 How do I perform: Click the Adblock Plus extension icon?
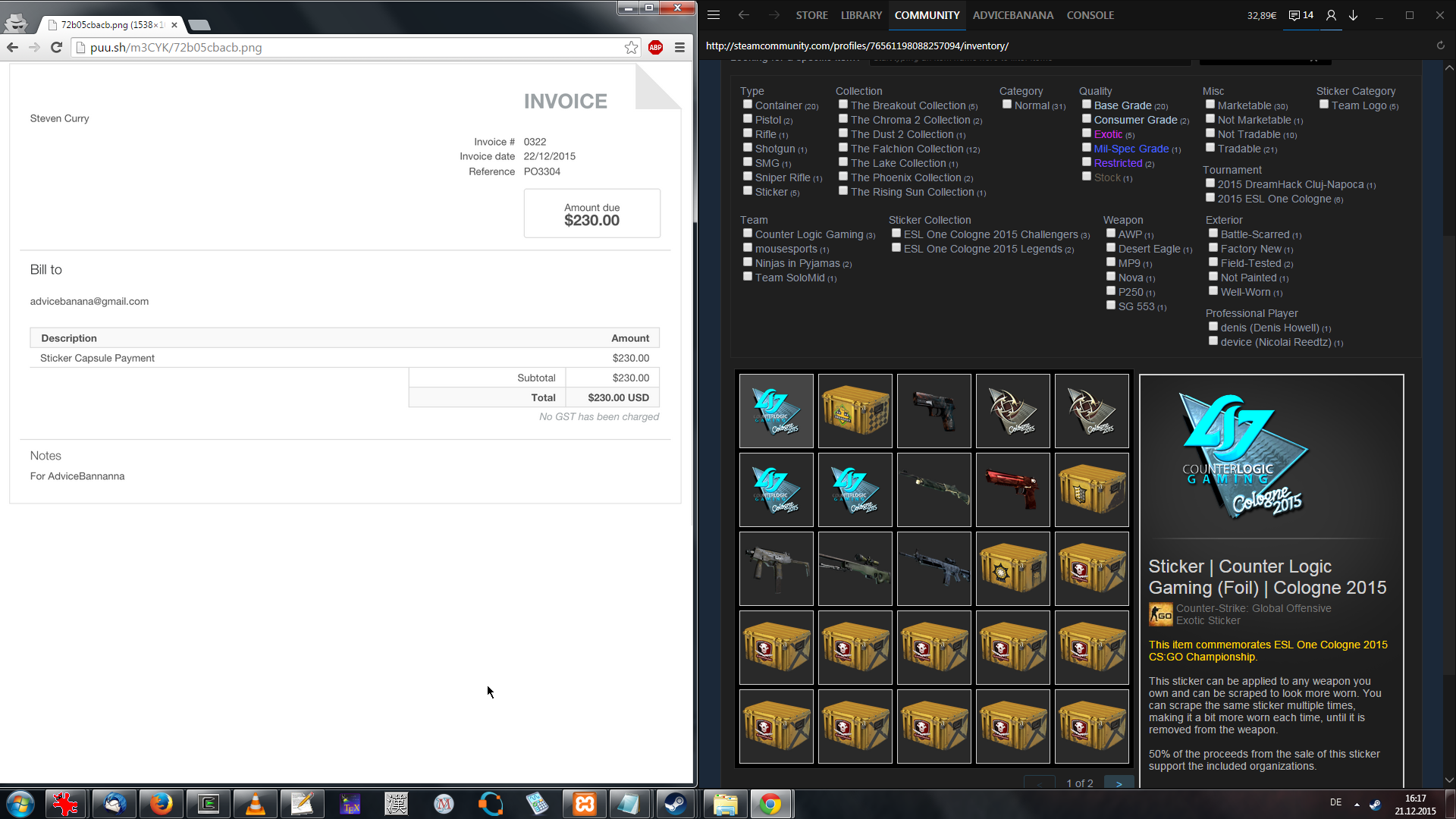tap(656, 48)
